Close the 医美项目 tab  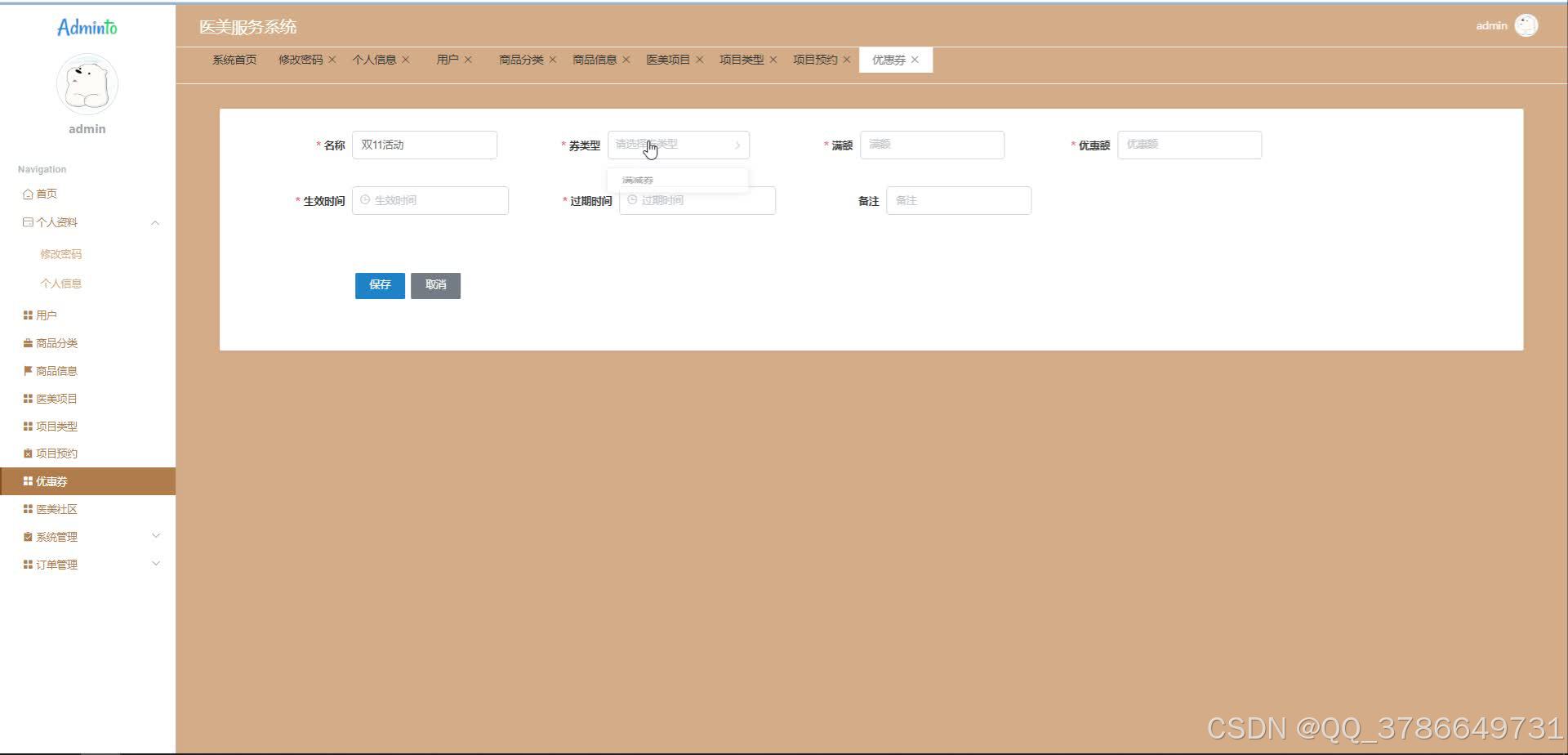700,60
